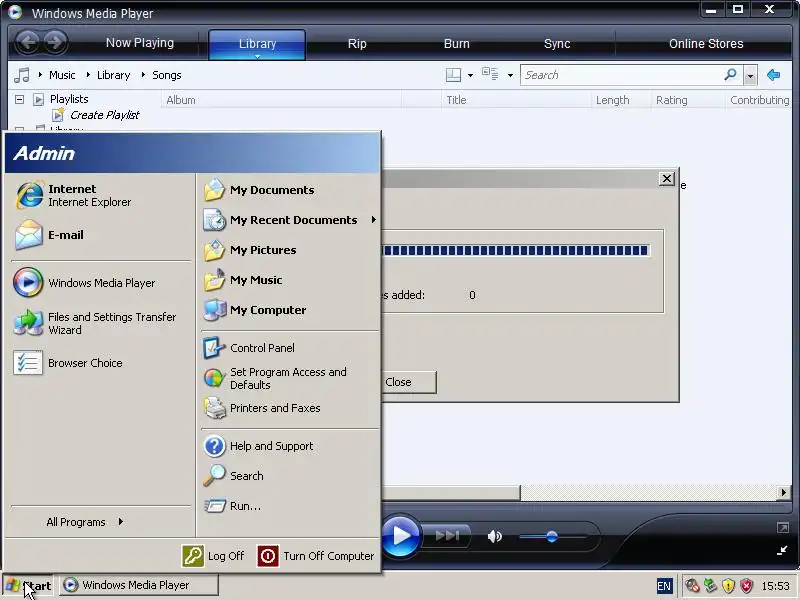This screenshot has height=600, width=800.
Task: Click the music note category icon
Action: pyautogui.click(x=21, y=76)
